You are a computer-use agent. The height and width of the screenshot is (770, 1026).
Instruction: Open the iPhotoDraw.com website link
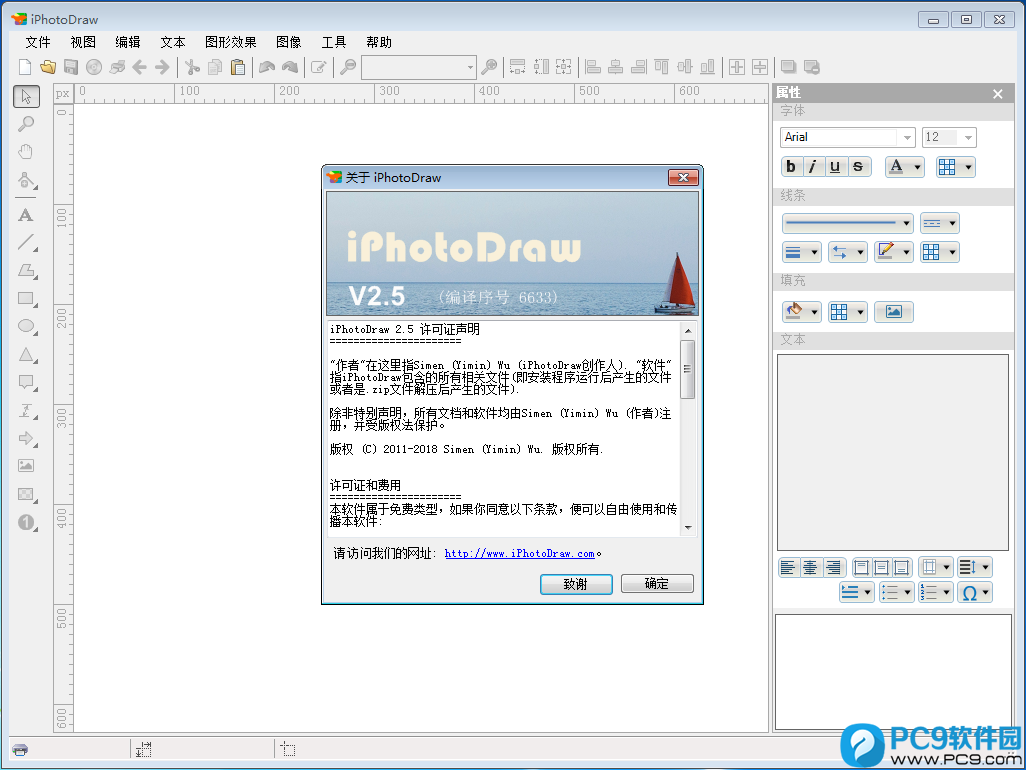coord(520,553)
